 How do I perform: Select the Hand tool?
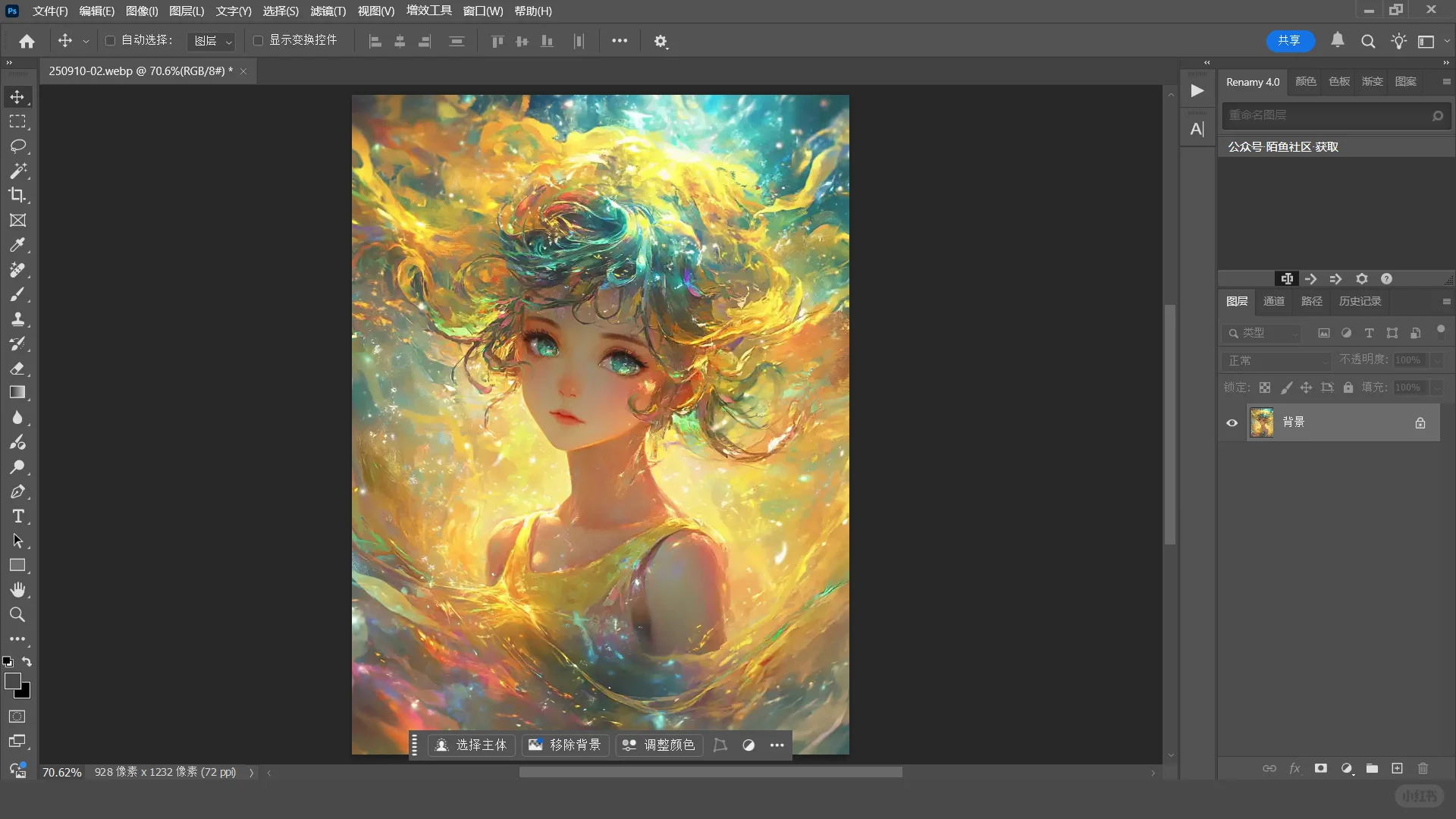click(17, 590)
